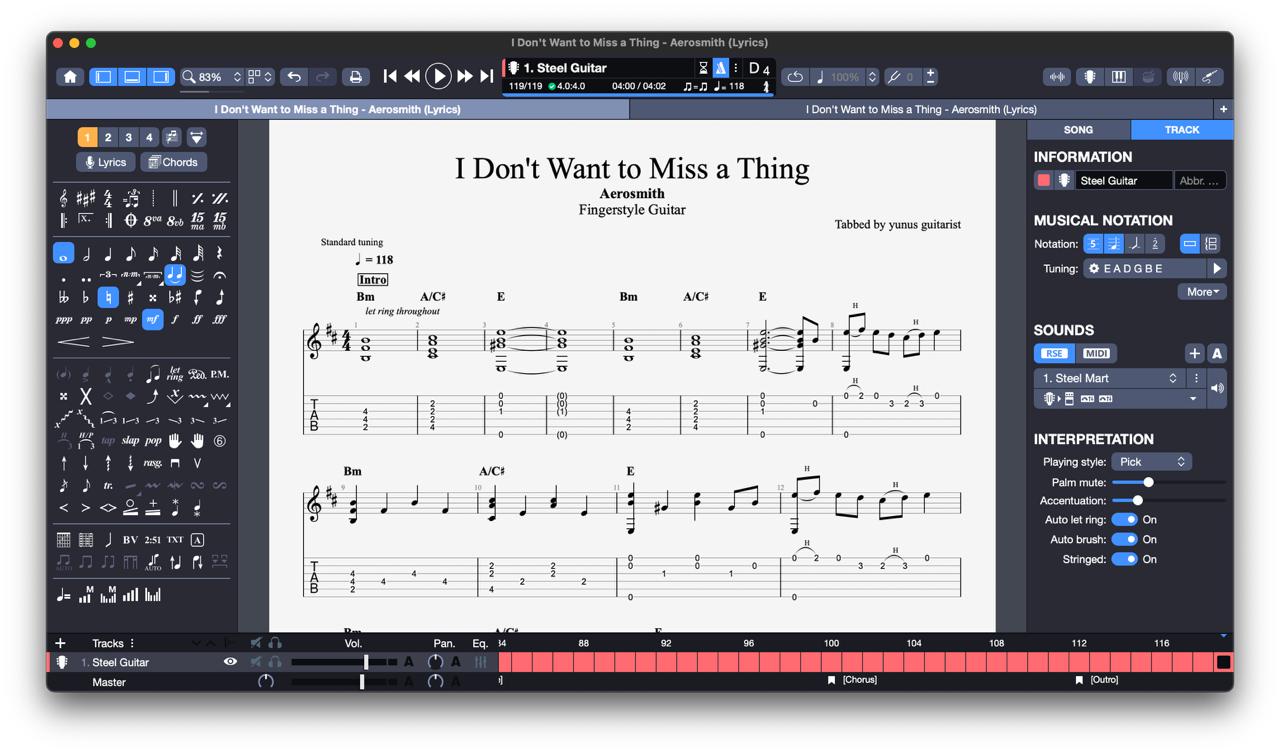Apply the sharp accidental
Viewport: 1280px width, 753px height.
130,297
